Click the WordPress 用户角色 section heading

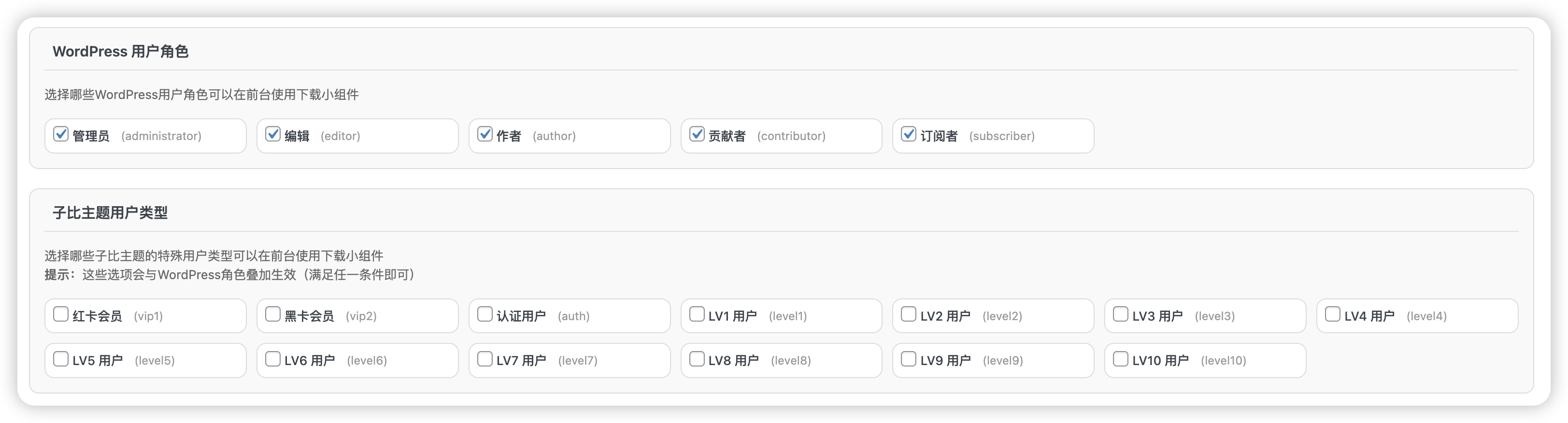click(x=120, y=52)
